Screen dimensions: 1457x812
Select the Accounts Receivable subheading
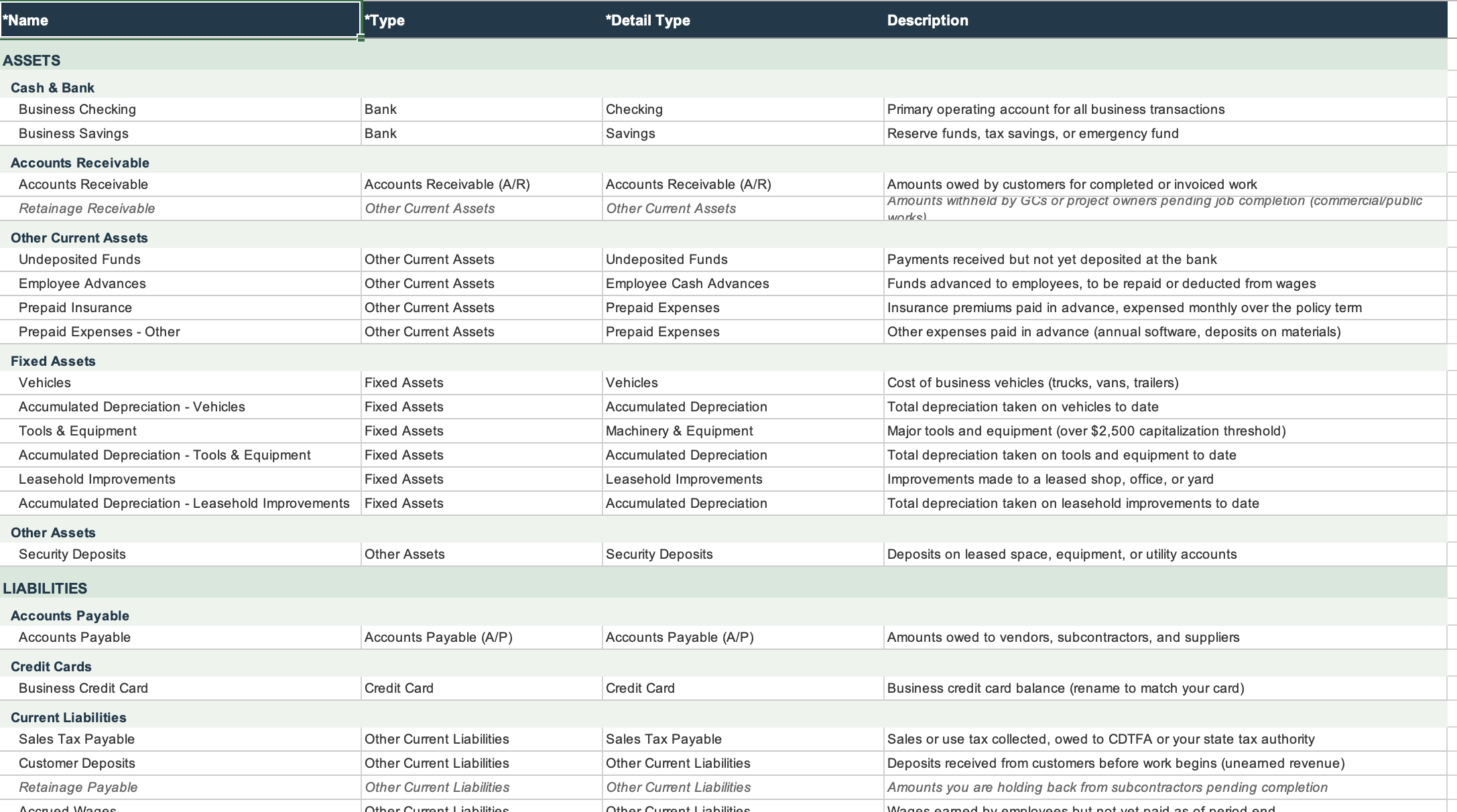tap(80, 163)
